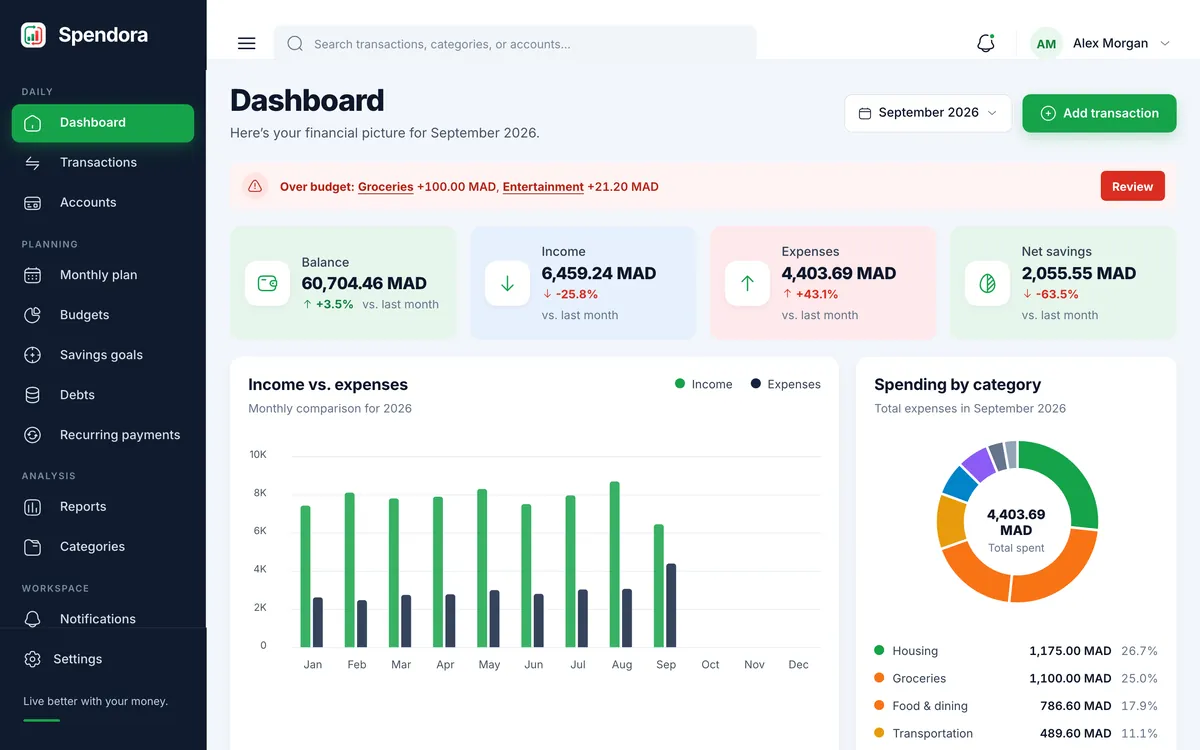
Task: Click the Balance wallet icon
Action: coord(267,283)
